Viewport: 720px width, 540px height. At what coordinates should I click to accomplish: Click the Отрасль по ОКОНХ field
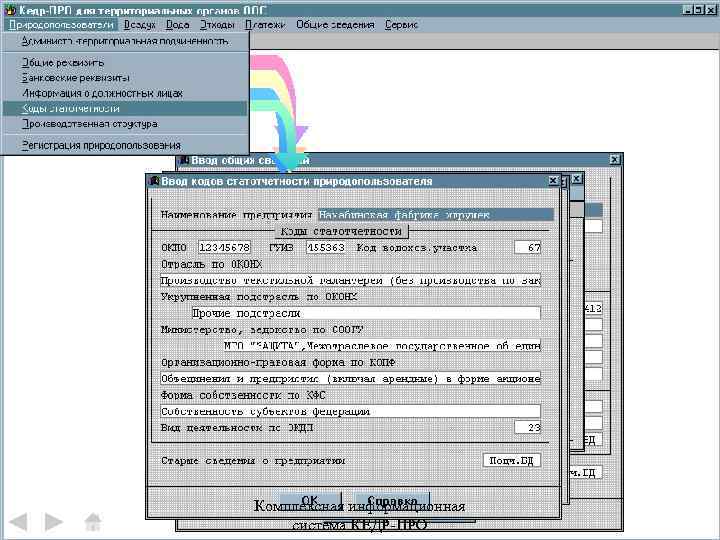coord(350,280)
